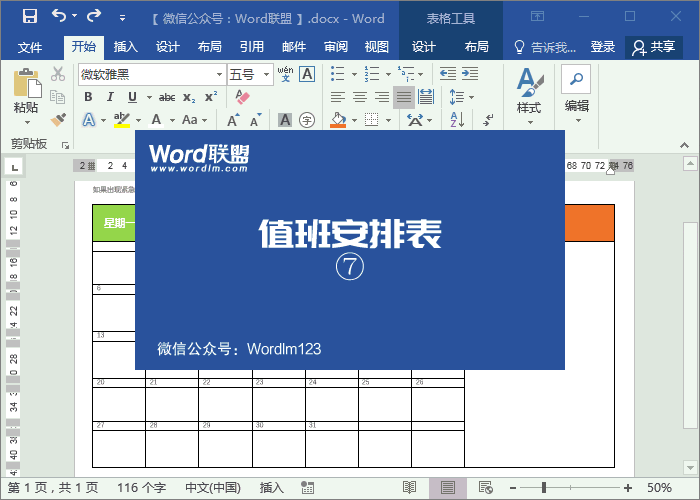Select the Format Painter brush
Image resolution: width=700 pixels, height=500 pixels.
point(58,119)
